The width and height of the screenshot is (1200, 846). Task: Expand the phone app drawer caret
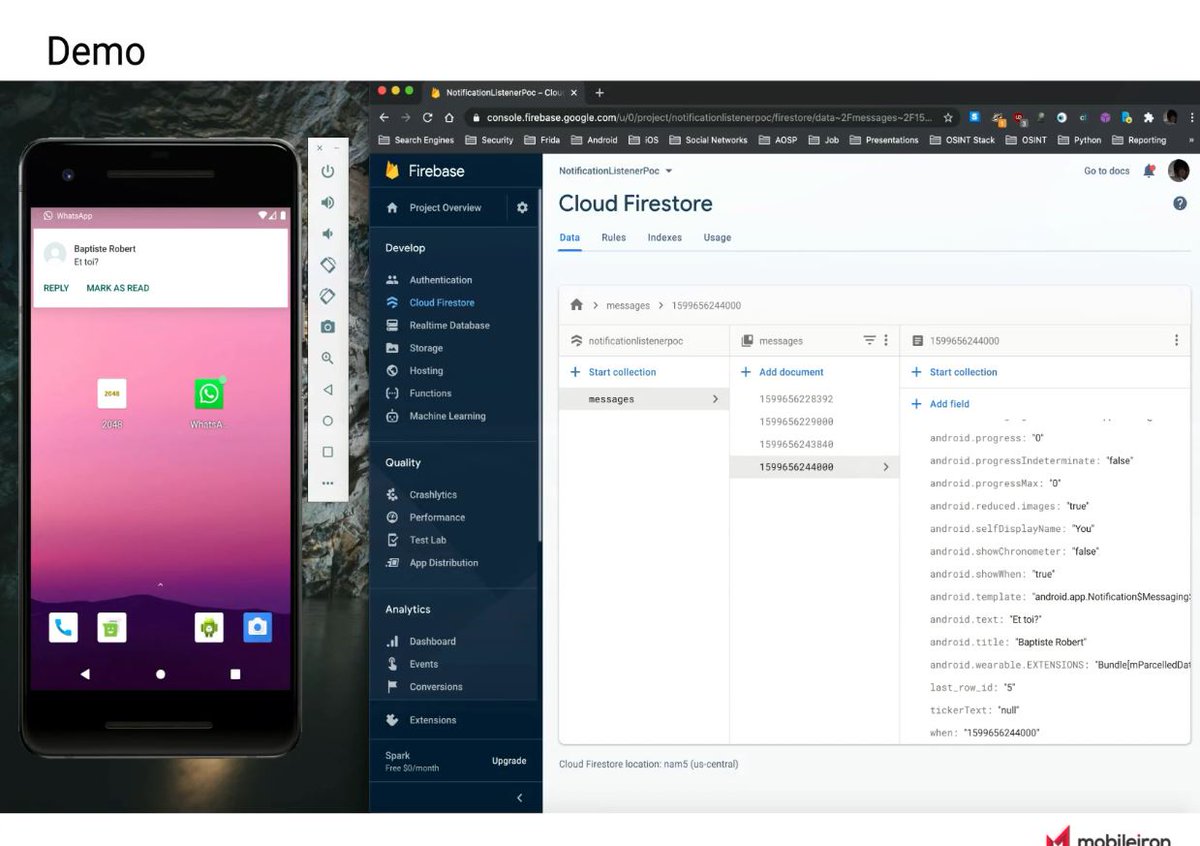(x=160, y=585)
